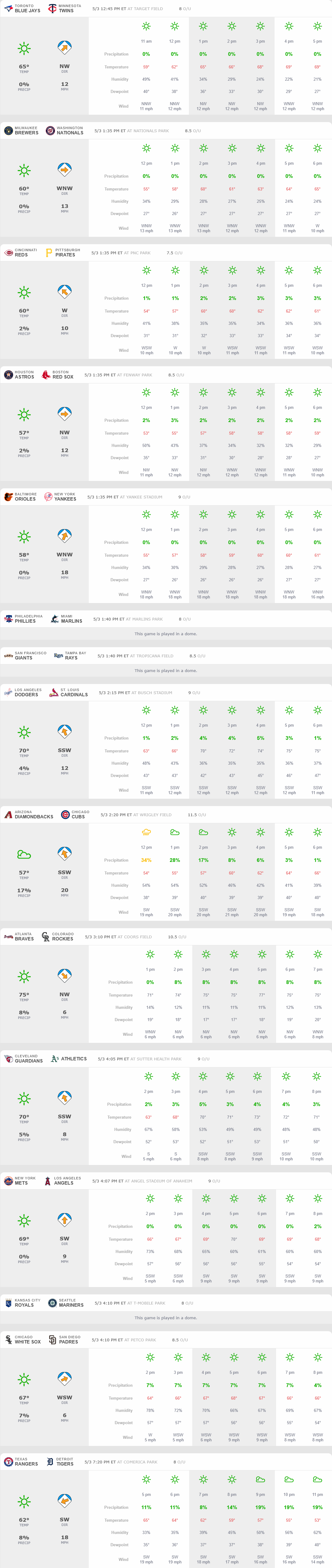Screen dimensions: 332x1568
Task: Click the Houston Astros team logo
Action: click(x=9, y=375)
